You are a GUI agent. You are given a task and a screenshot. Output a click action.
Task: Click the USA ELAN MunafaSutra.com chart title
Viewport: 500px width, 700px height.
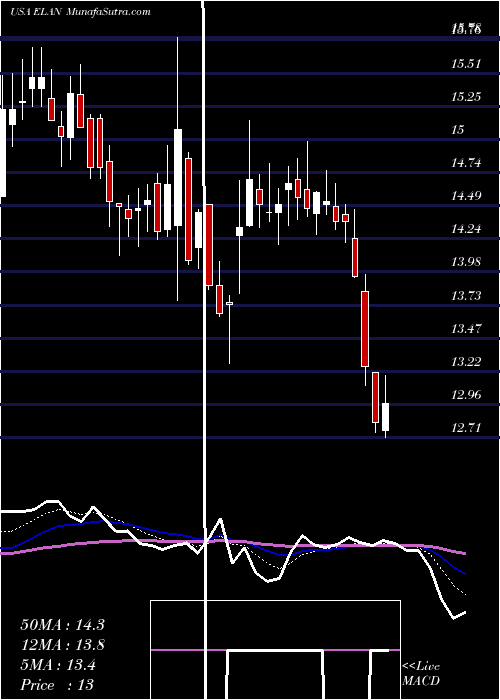pyautogui.click(x=80, y=12)
